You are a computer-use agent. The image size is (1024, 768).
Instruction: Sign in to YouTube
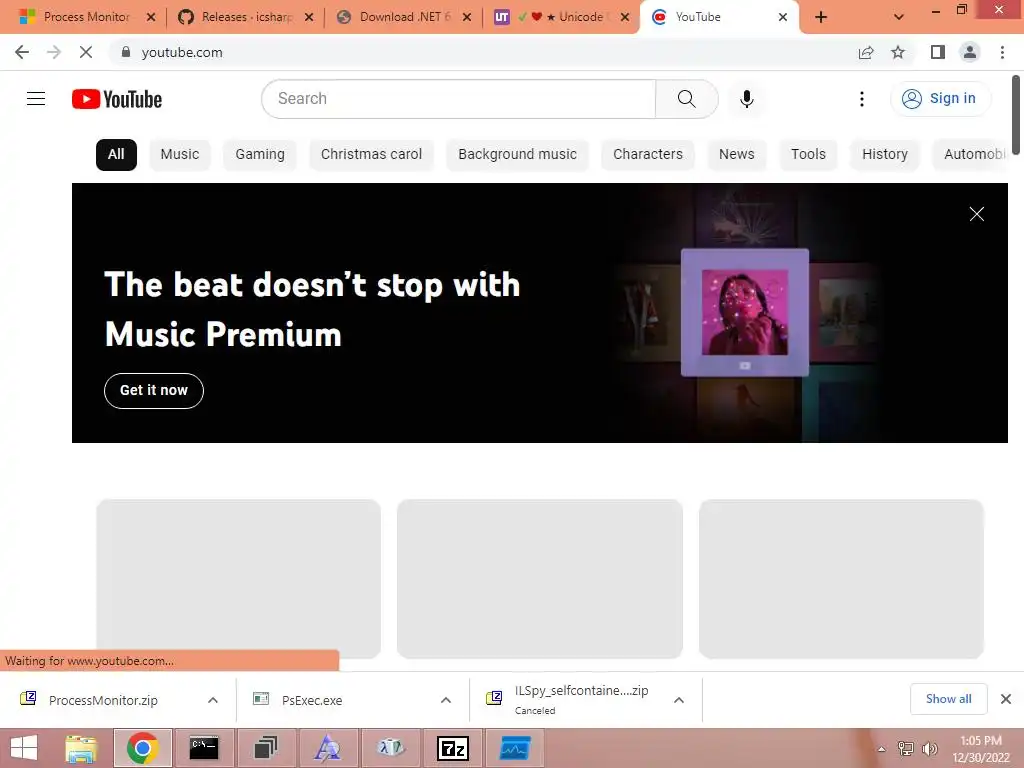click(x=940, y=99)
